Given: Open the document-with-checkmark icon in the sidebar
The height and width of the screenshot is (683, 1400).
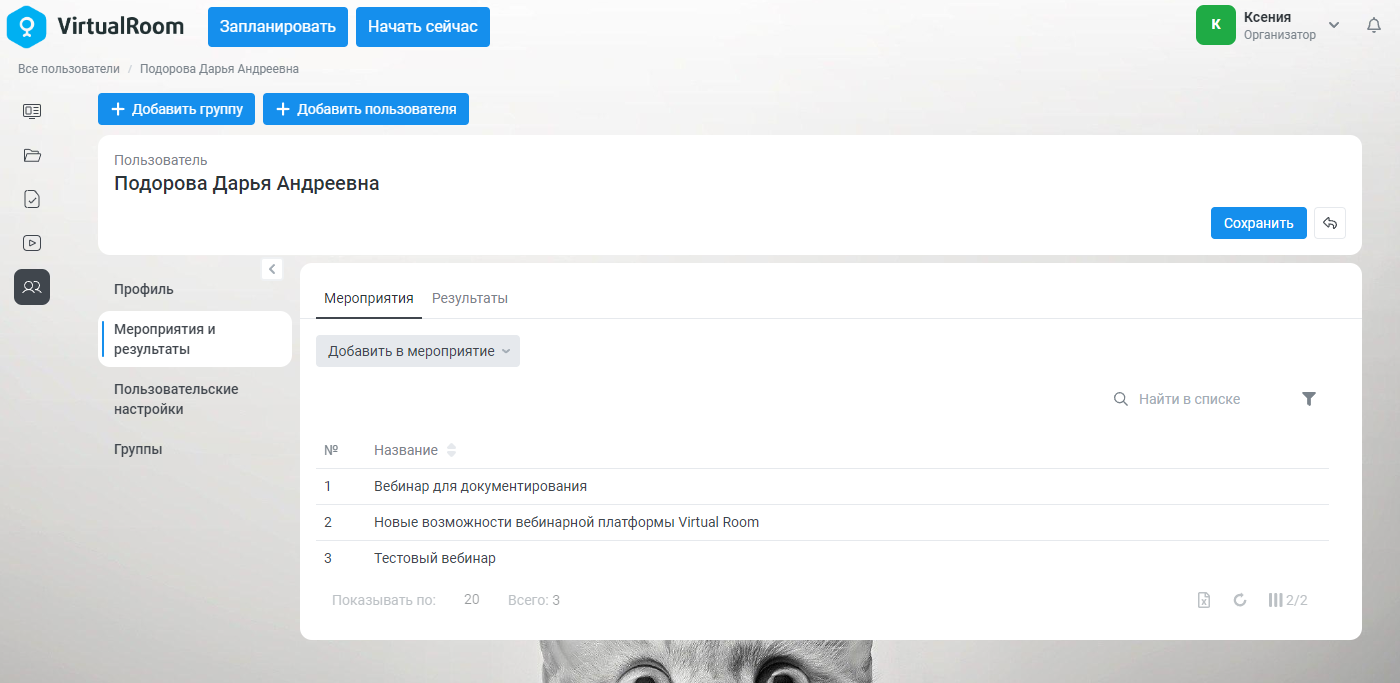Looking at the screenshot, I should pos(32,199).
